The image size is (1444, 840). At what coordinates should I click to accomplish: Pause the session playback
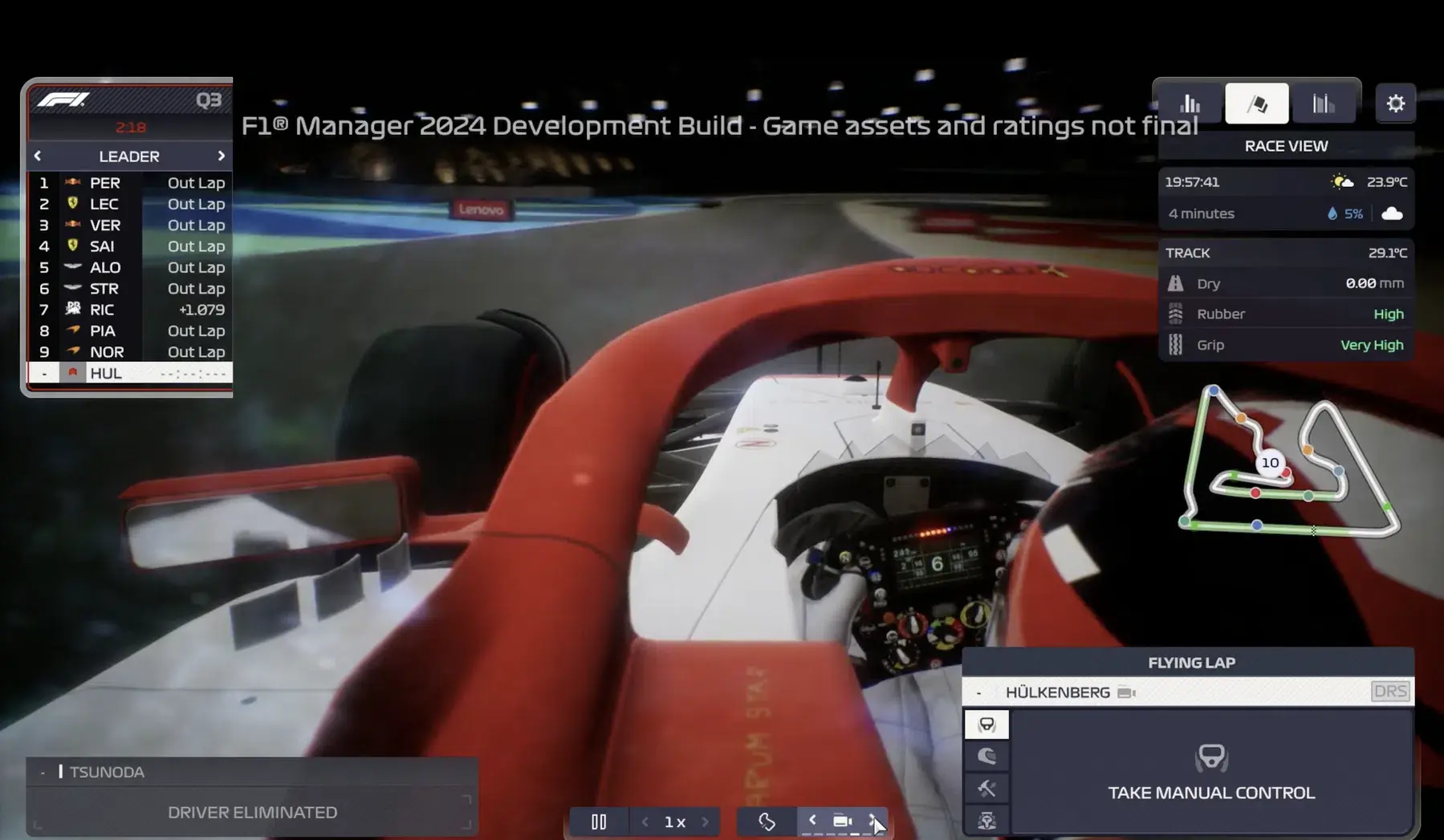(599, 822)
